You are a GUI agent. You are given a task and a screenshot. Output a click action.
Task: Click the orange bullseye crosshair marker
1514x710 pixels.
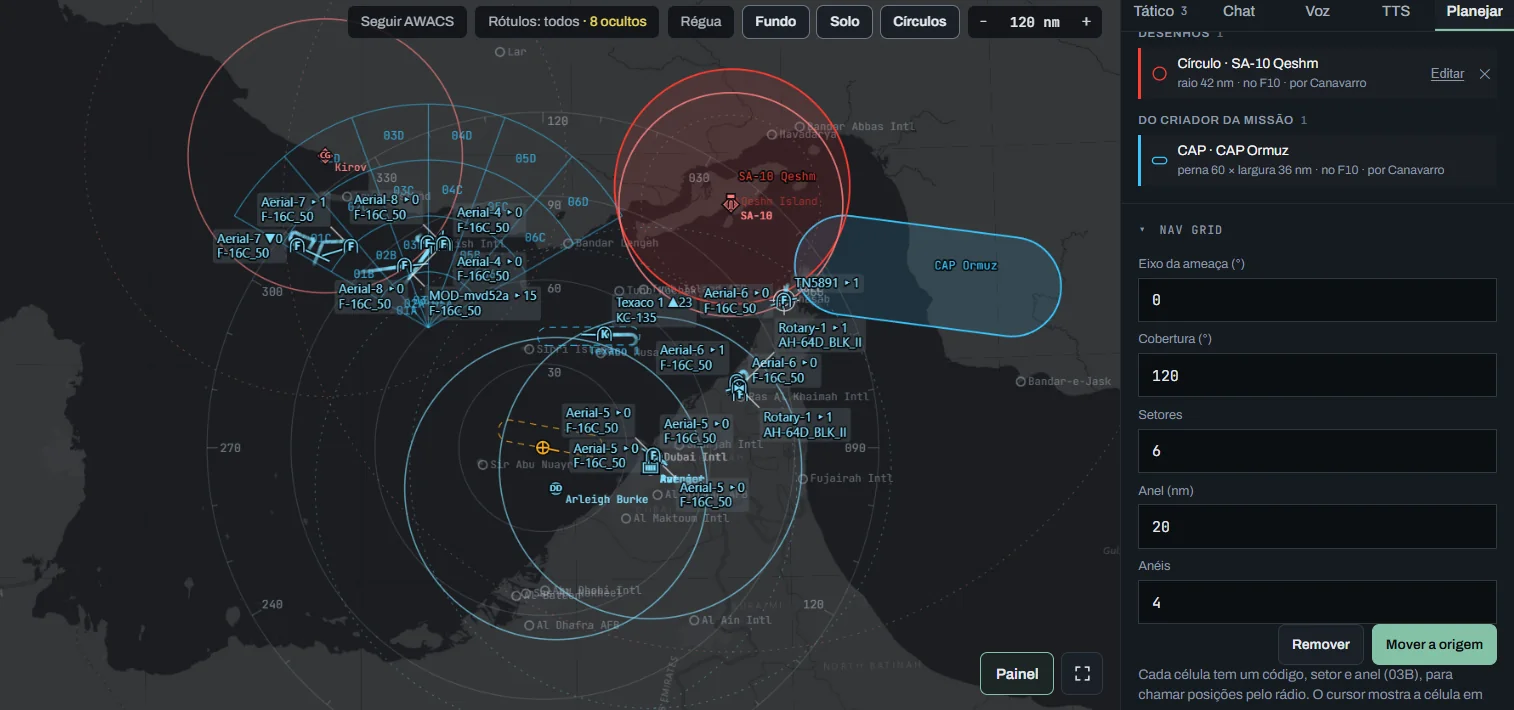pyautogui.click(x=543, y=448)
